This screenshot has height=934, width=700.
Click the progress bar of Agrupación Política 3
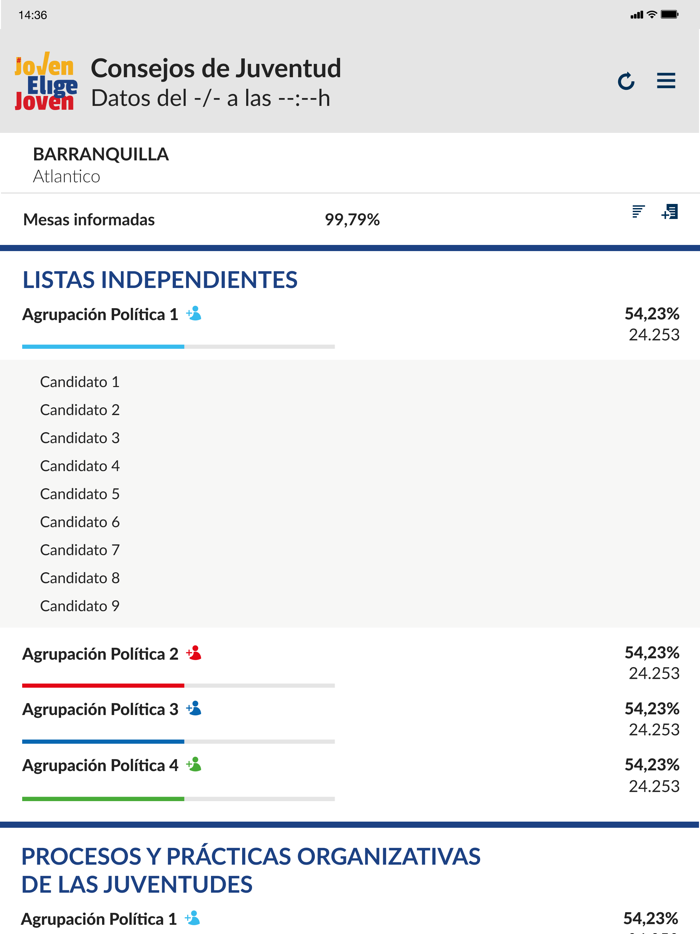click(178, 741)
